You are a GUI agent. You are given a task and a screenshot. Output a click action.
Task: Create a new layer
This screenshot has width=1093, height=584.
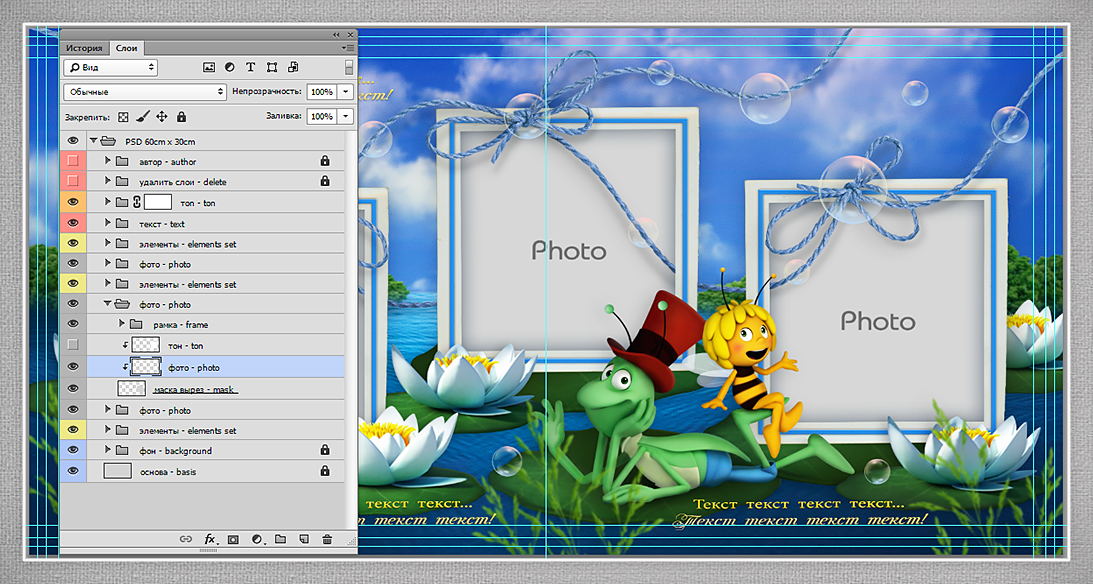(x=304, y=539)
